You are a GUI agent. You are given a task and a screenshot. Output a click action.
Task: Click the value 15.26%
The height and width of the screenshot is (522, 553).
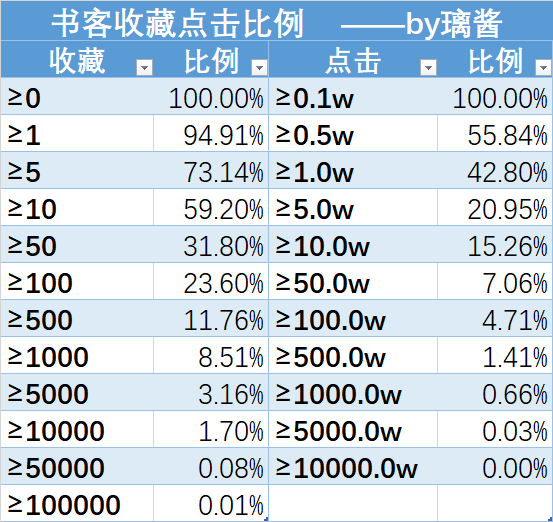[x=508, y=247]
